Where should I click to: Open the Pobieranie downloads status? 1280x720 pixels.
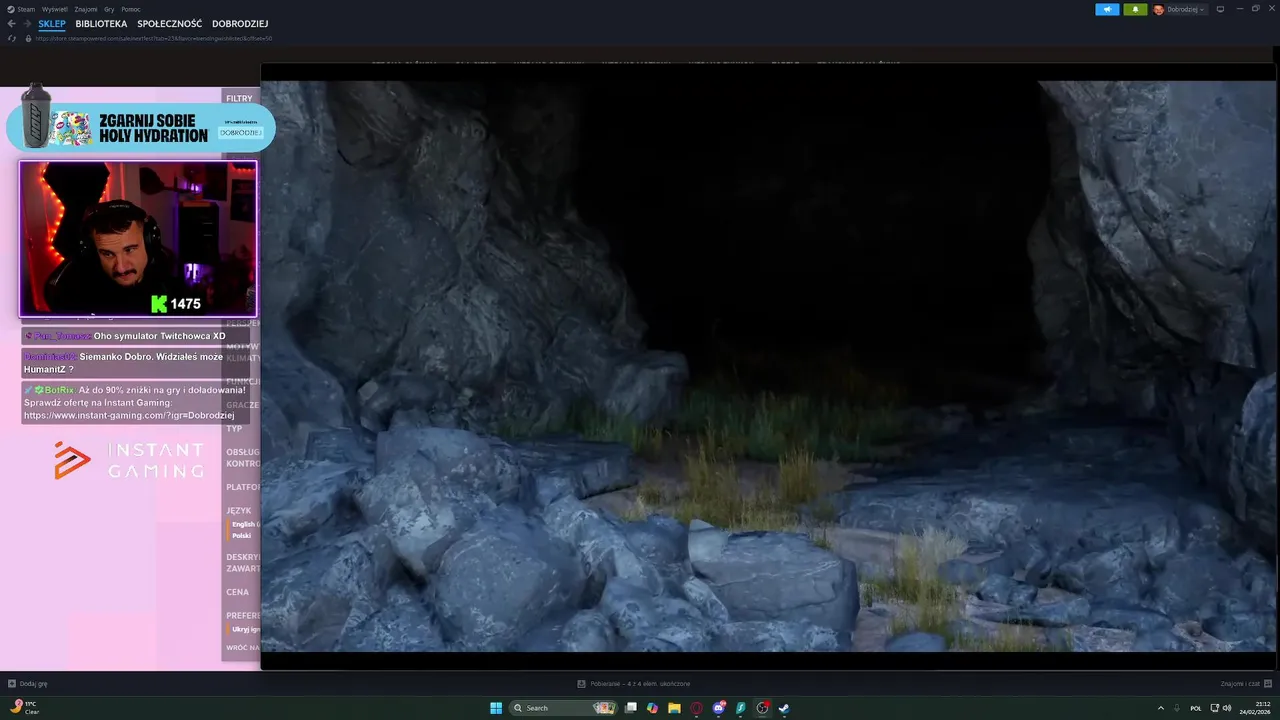point(634,684)
